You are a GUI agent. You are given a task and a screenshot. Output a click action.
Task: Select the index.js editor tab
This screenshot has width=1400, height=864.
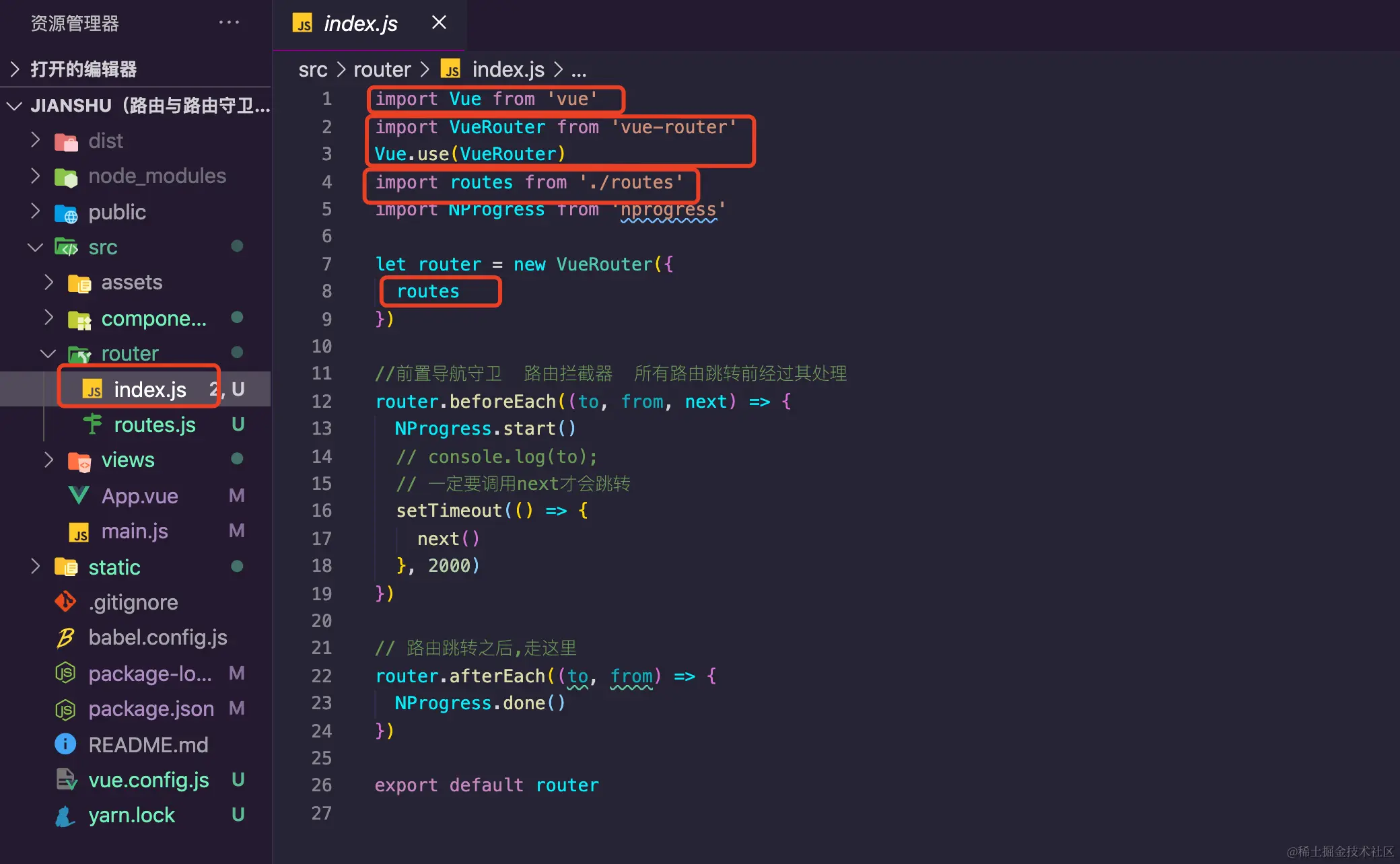[360, 24]
